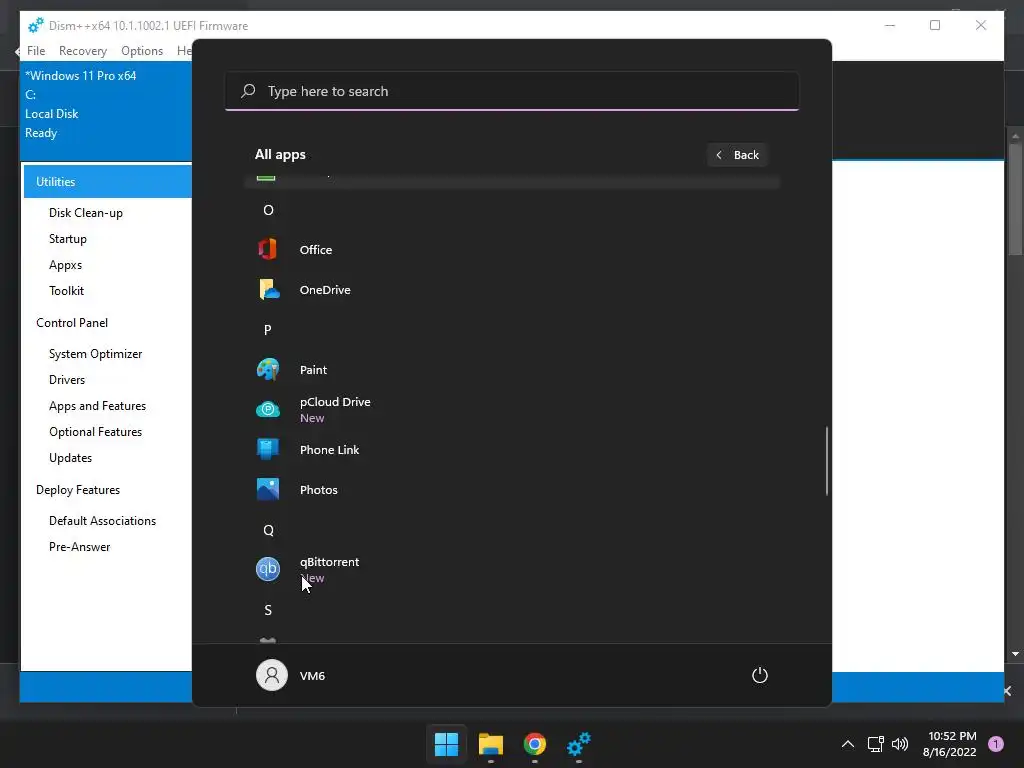The height and width of the screenshot is (768, 1024).
Task: Open Updates in Dism++ sidebar
Action: point(71,458)
